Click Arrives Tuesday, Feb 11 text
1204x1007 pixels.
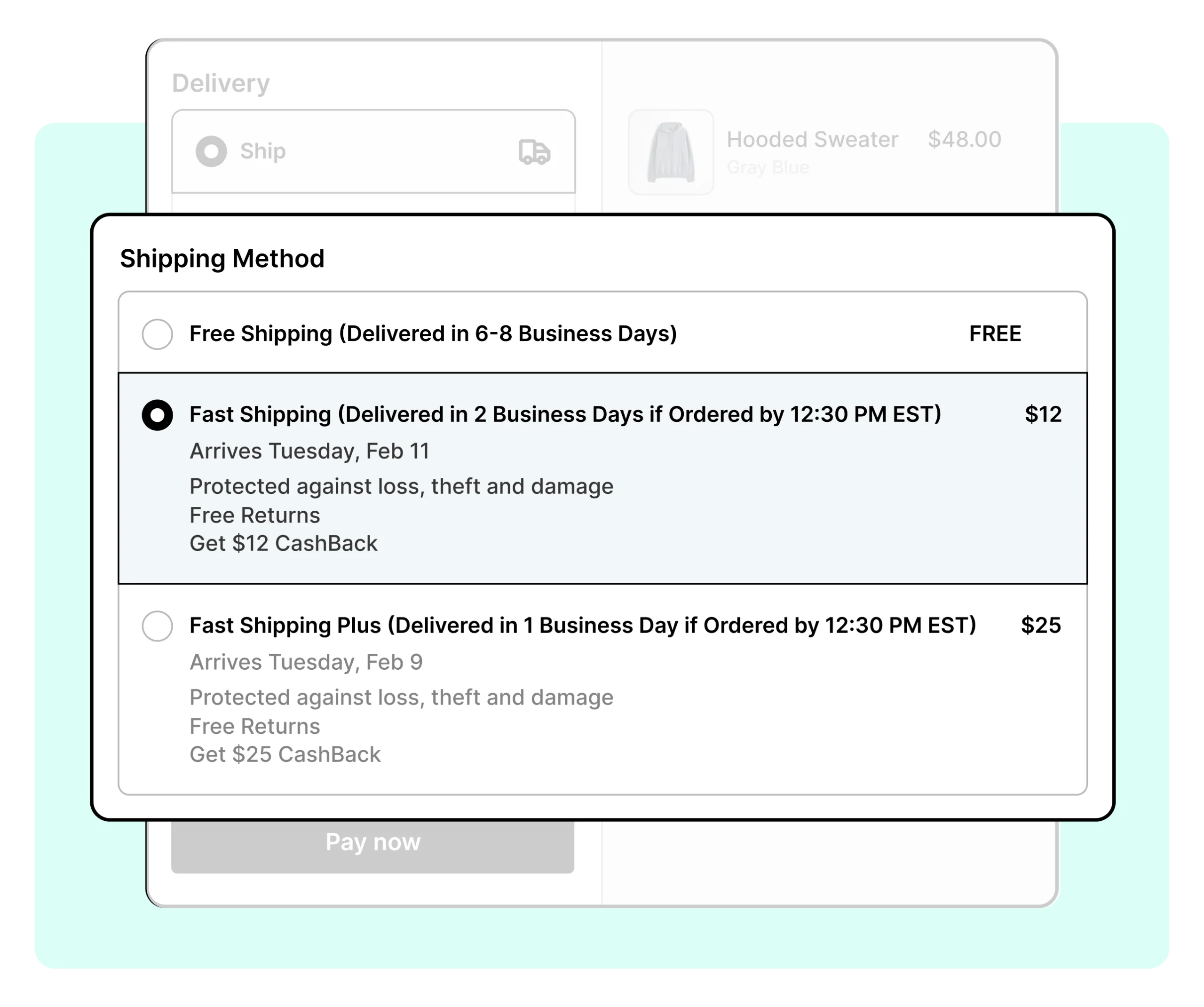coord(309,452)
